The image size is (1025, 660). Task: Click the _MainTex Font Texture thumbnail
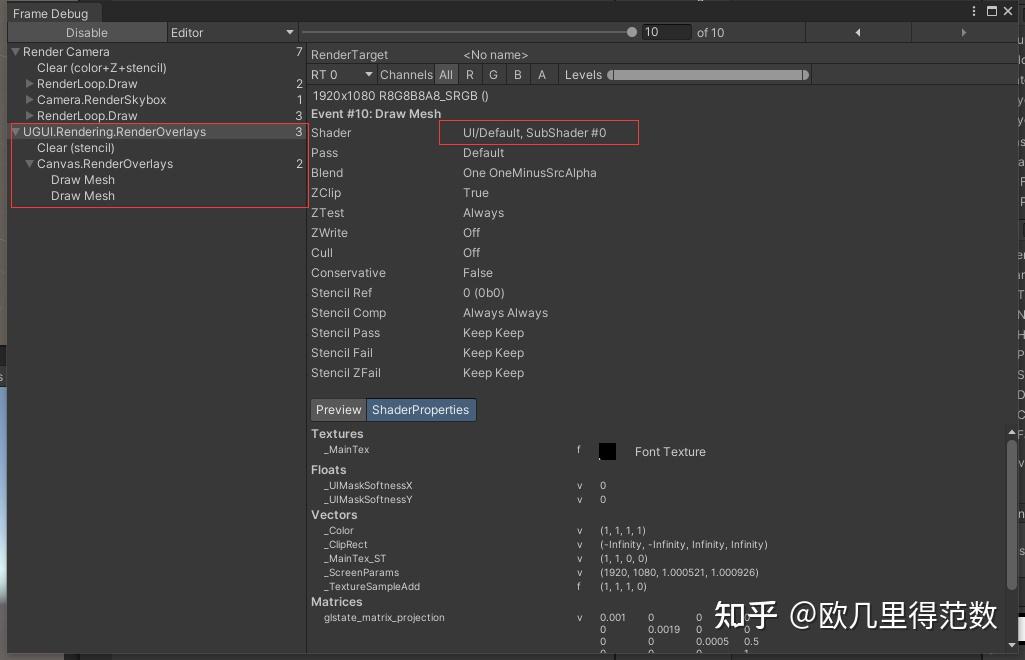(607, 451)
